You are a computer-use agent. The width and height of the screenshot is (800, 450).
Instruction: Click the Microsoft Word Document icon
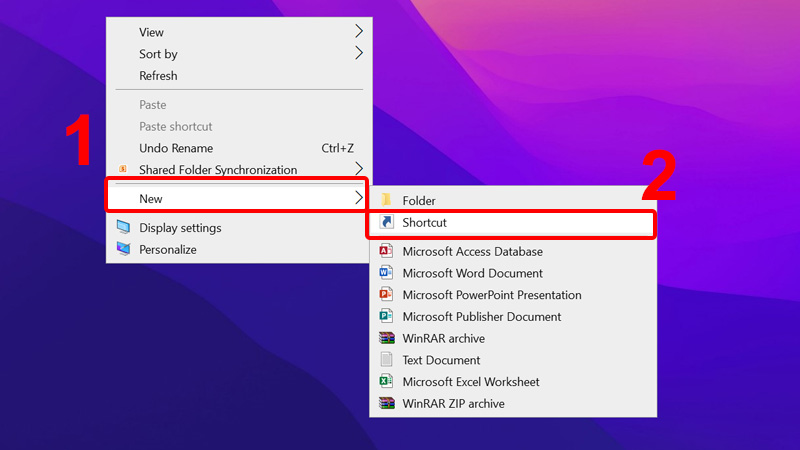[x=386, y=274]
